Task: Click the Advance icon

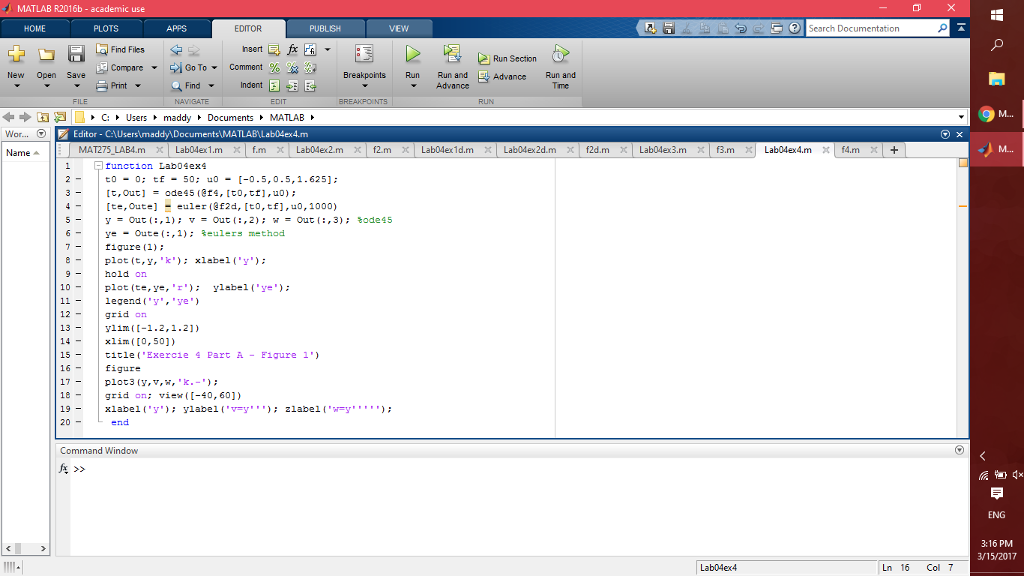Action: tap(485, 76)
